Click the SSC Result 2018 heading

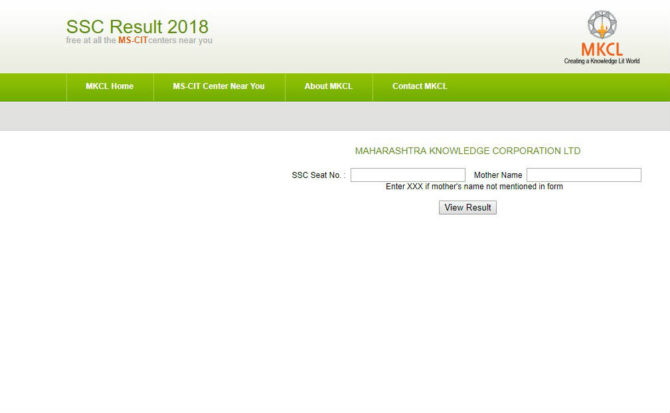137,26
